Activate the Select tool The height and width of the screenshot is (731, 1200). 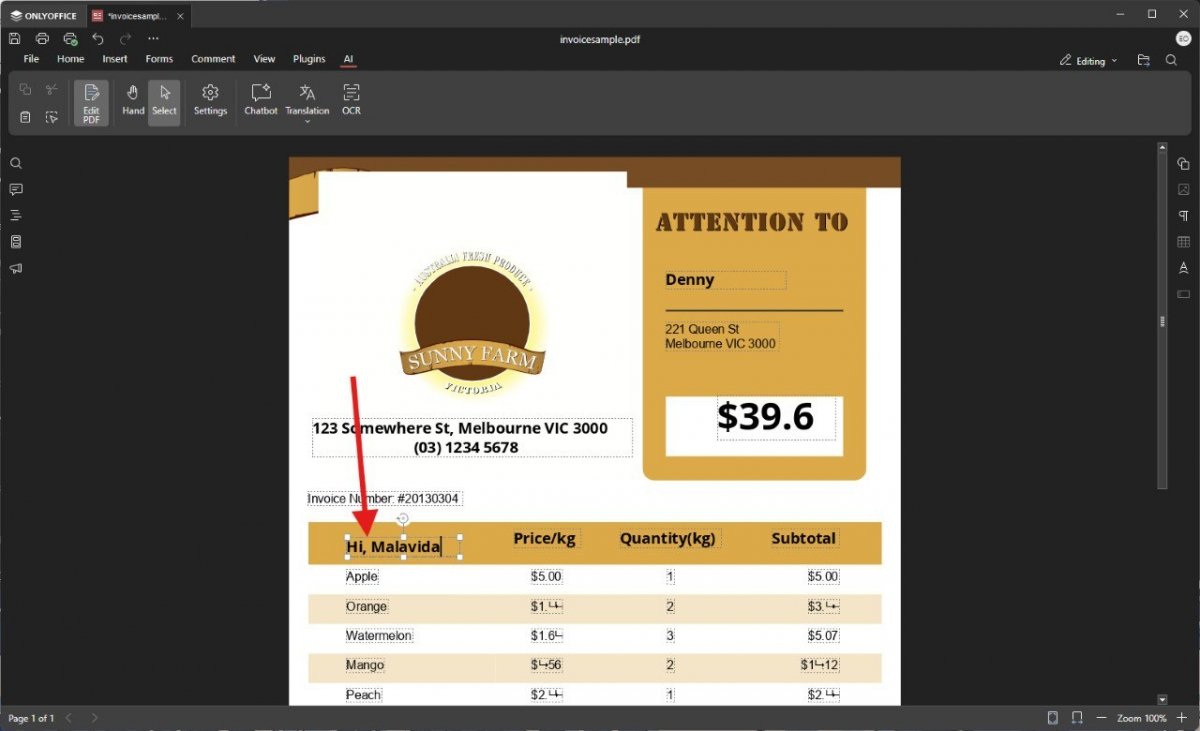[x=164, y=99]
